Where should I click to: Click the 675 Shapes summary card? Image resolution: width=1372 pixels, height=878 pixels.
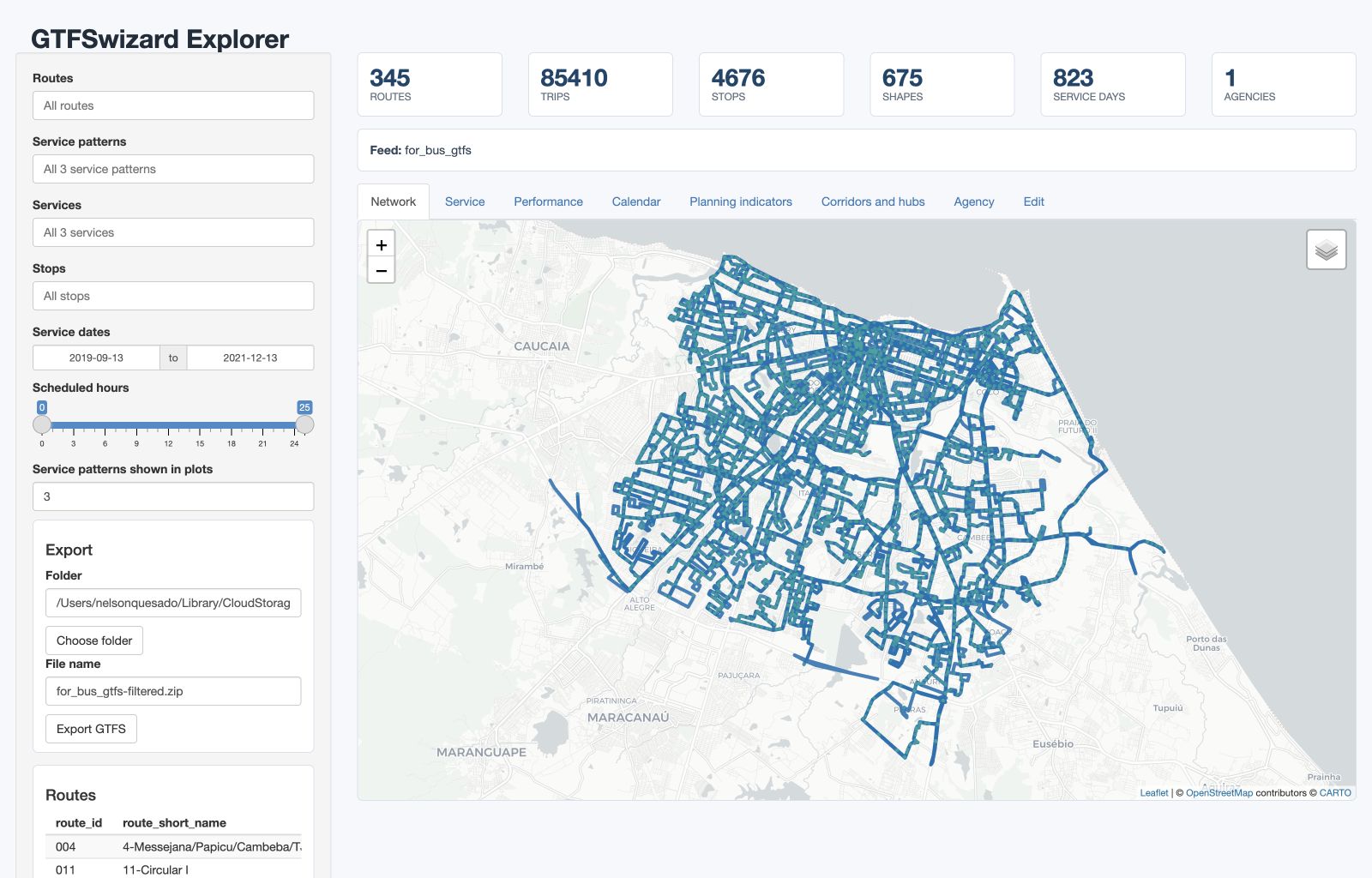coord(942,84)
